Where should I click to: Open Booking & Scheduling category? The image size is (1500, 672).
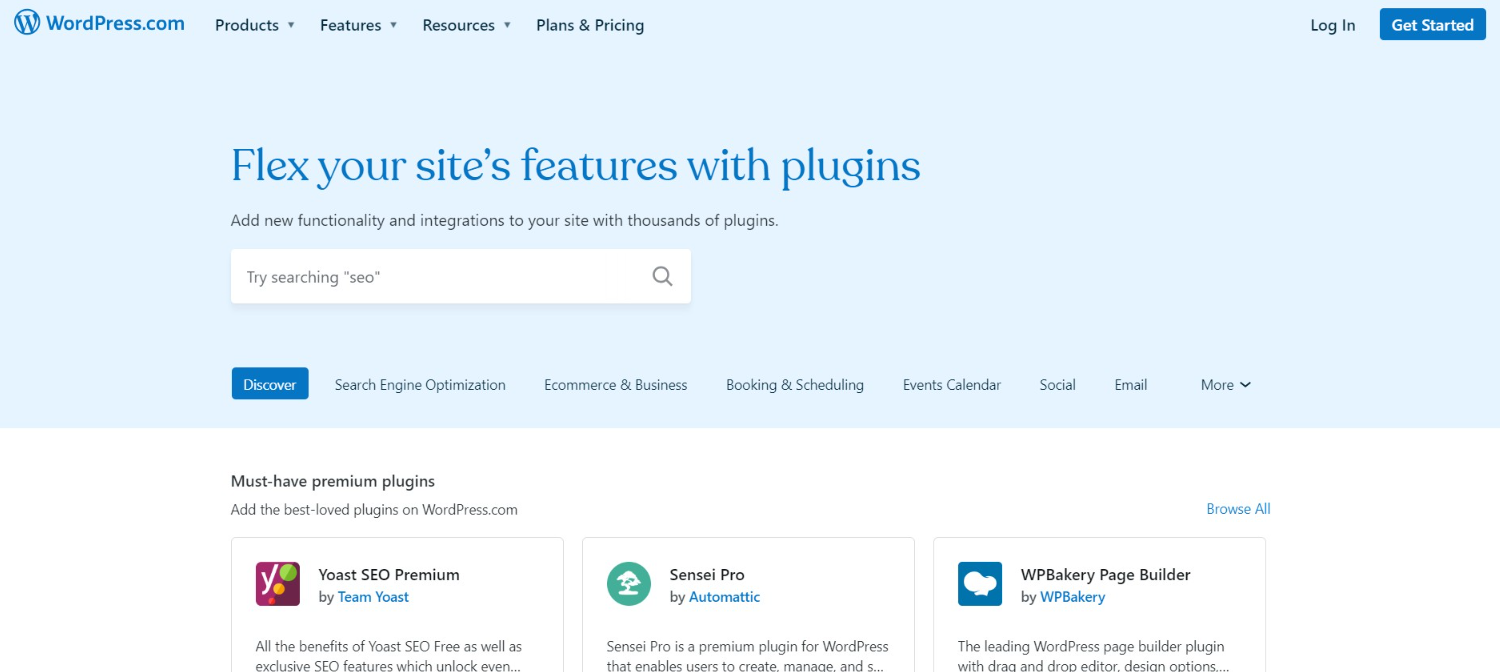coord(795,385)
